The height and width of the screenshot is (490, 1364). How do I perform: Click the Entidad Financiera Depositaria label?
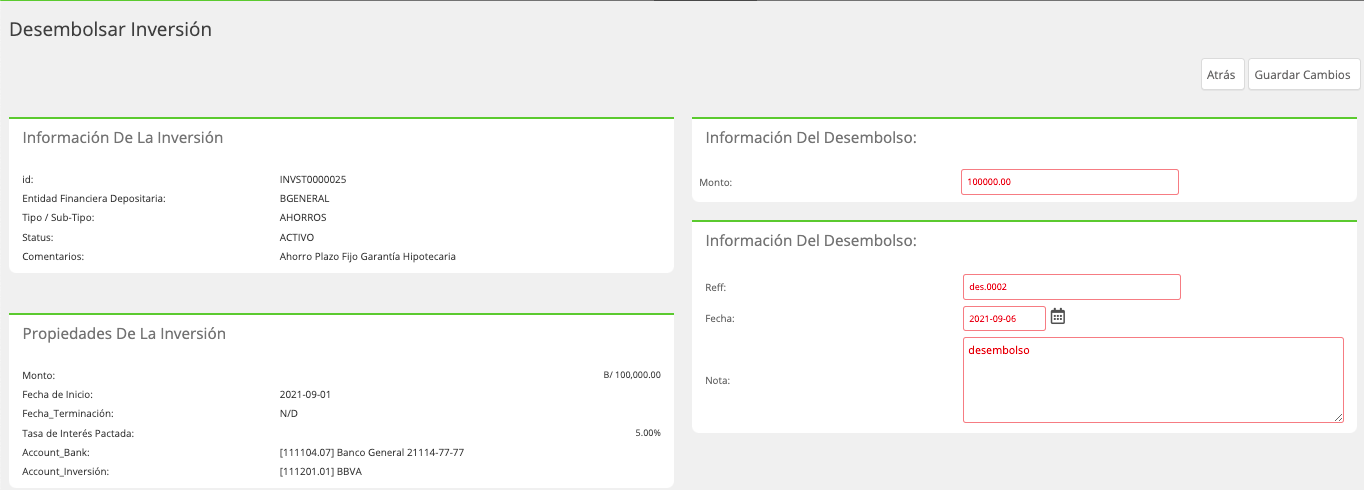coord(94,199)
